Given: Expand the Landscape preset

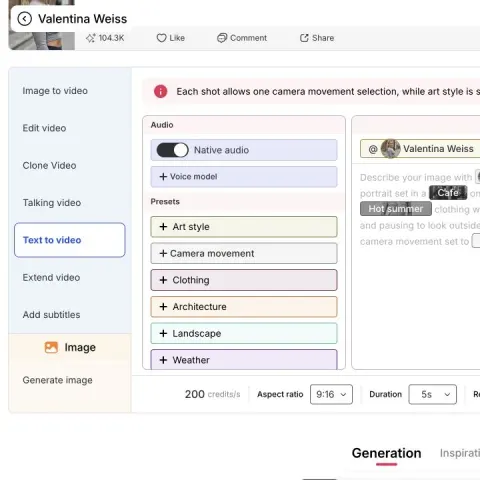Looking at the screenshot, I should pos(244,333).
